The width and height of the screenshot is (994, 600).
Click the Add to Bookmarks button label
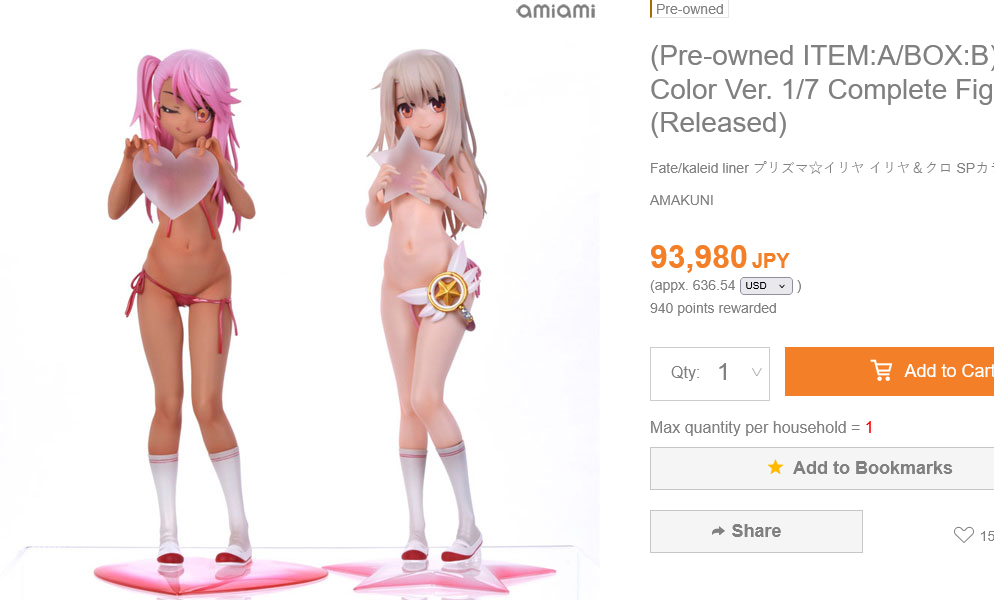click(x=872, y=468)
